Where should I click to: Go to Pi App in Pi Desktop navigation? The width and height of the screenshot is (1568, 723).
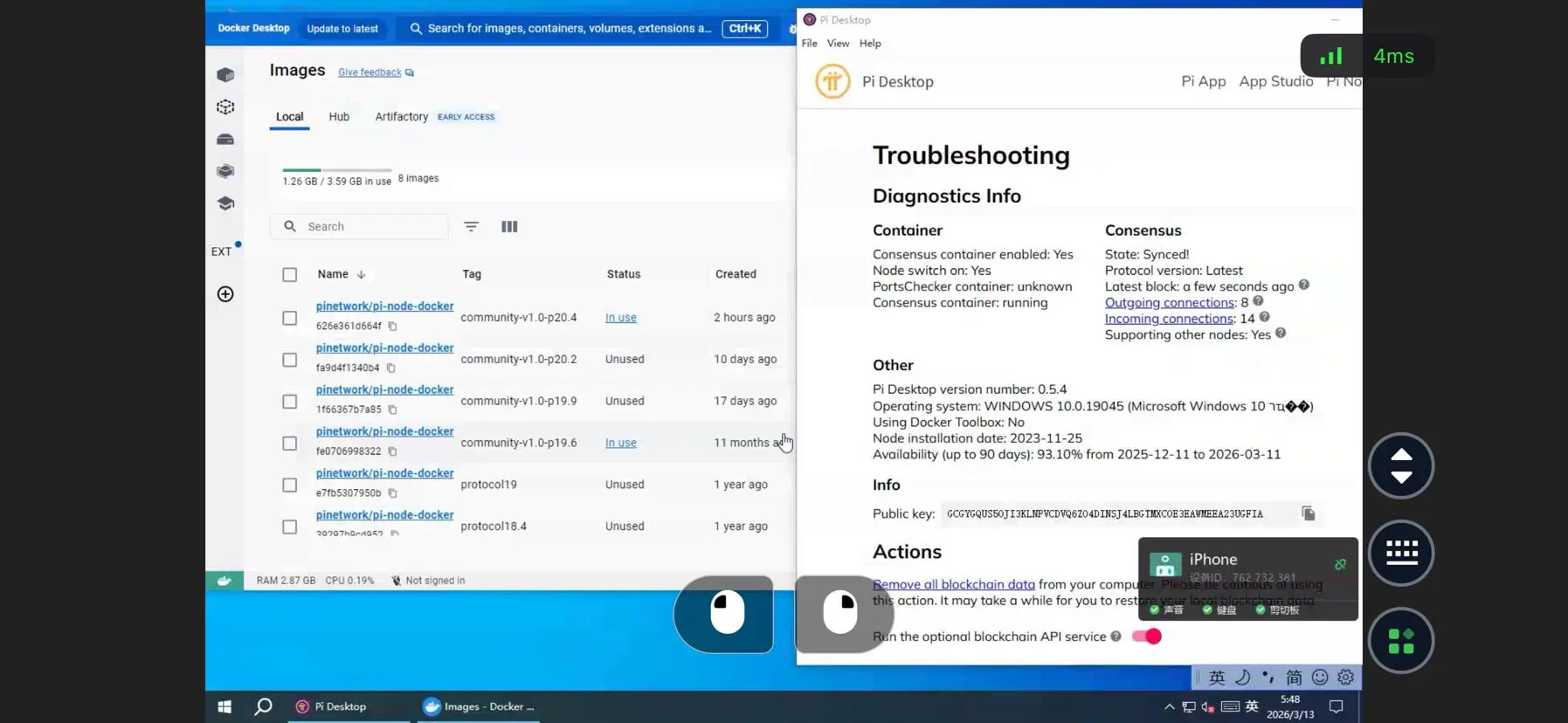(x=1204, y=81)
